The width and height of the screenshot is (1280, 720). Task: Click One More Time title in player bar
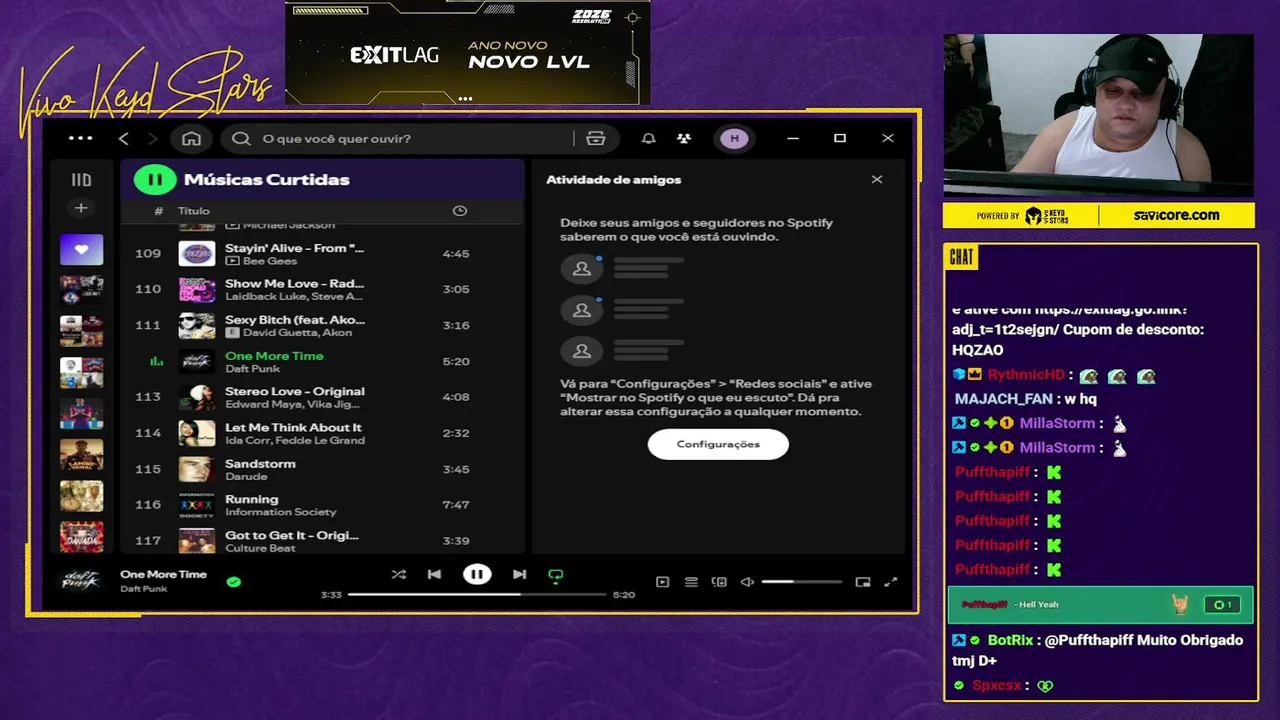[163, 574]
